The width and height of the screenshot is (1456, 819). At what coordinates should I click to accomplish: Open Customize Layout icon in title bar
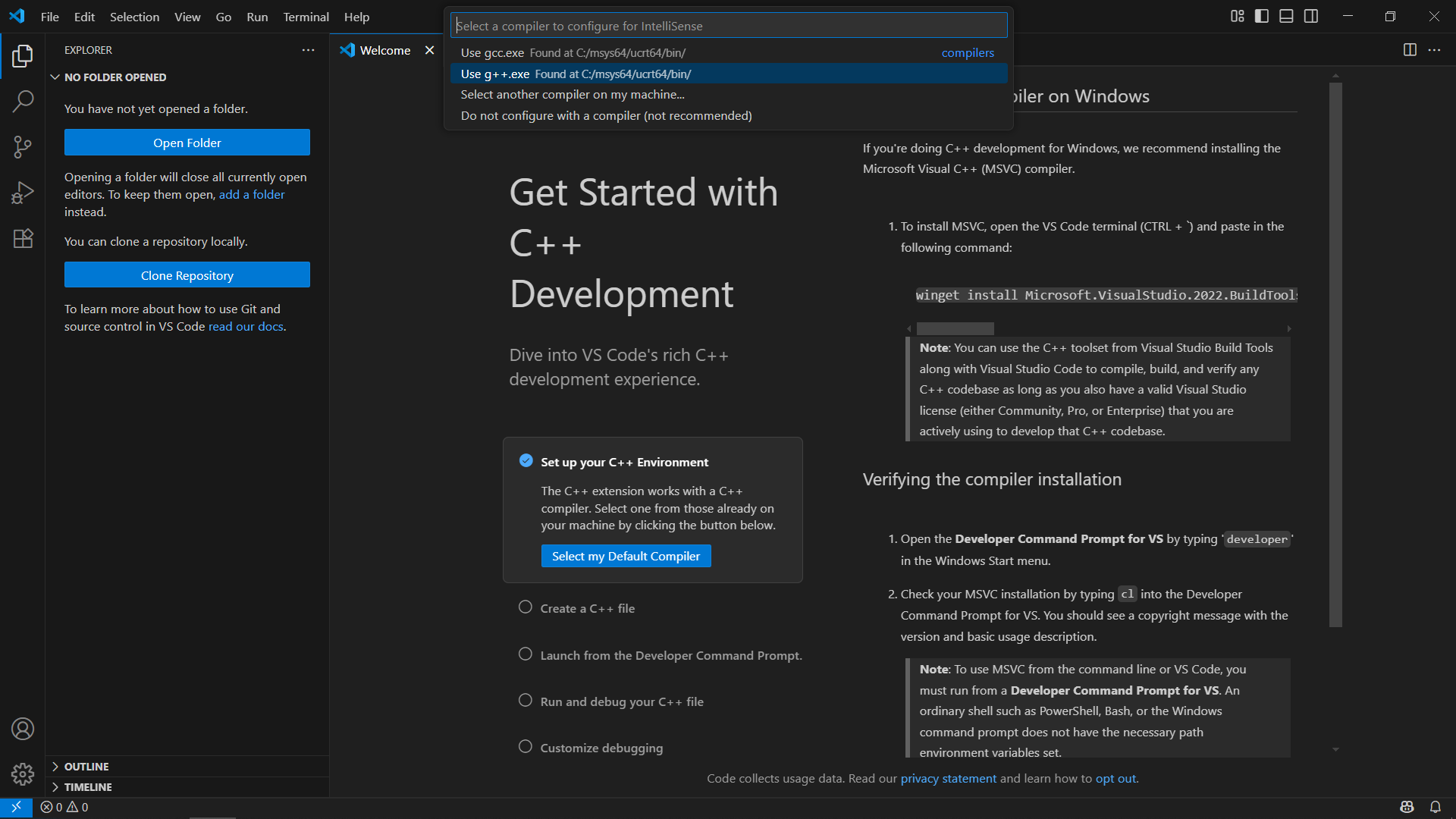pyautogui.click(x=1238, y=16)
